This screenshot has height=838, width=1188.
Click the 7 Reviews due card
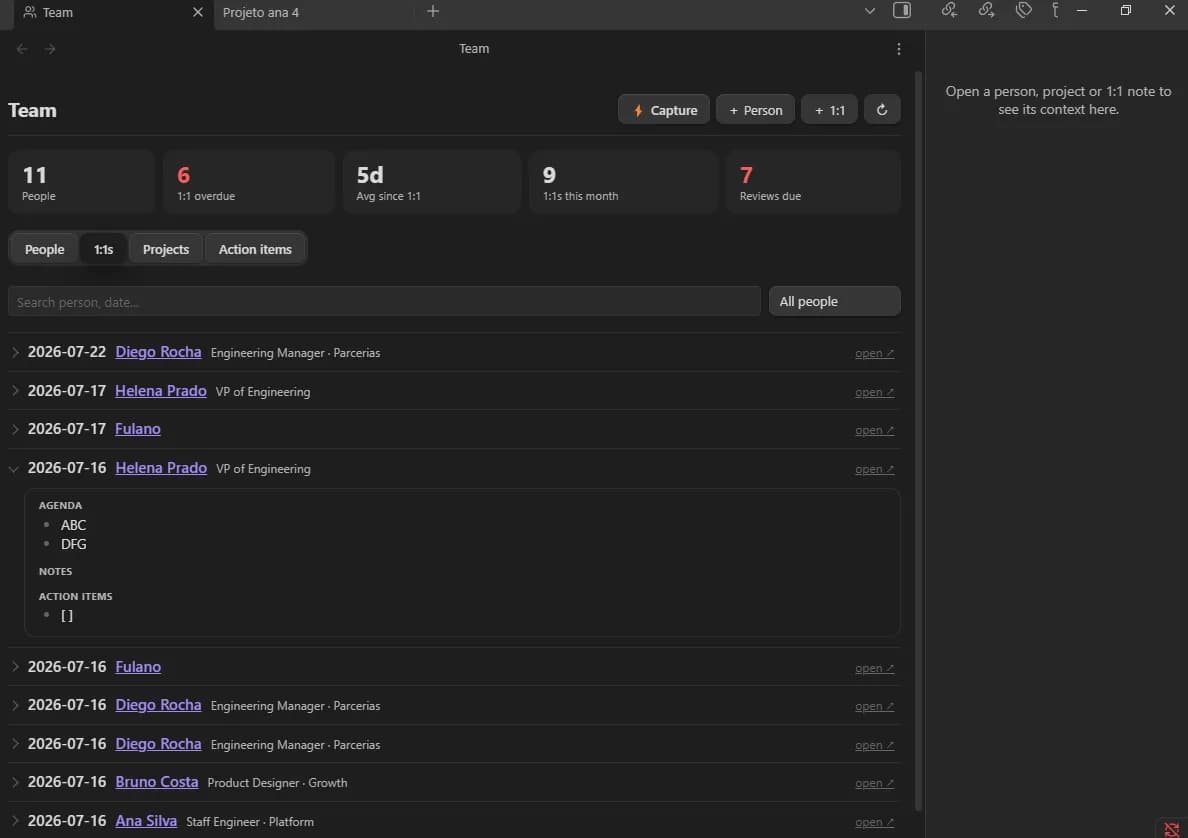(x=813, y=182)
